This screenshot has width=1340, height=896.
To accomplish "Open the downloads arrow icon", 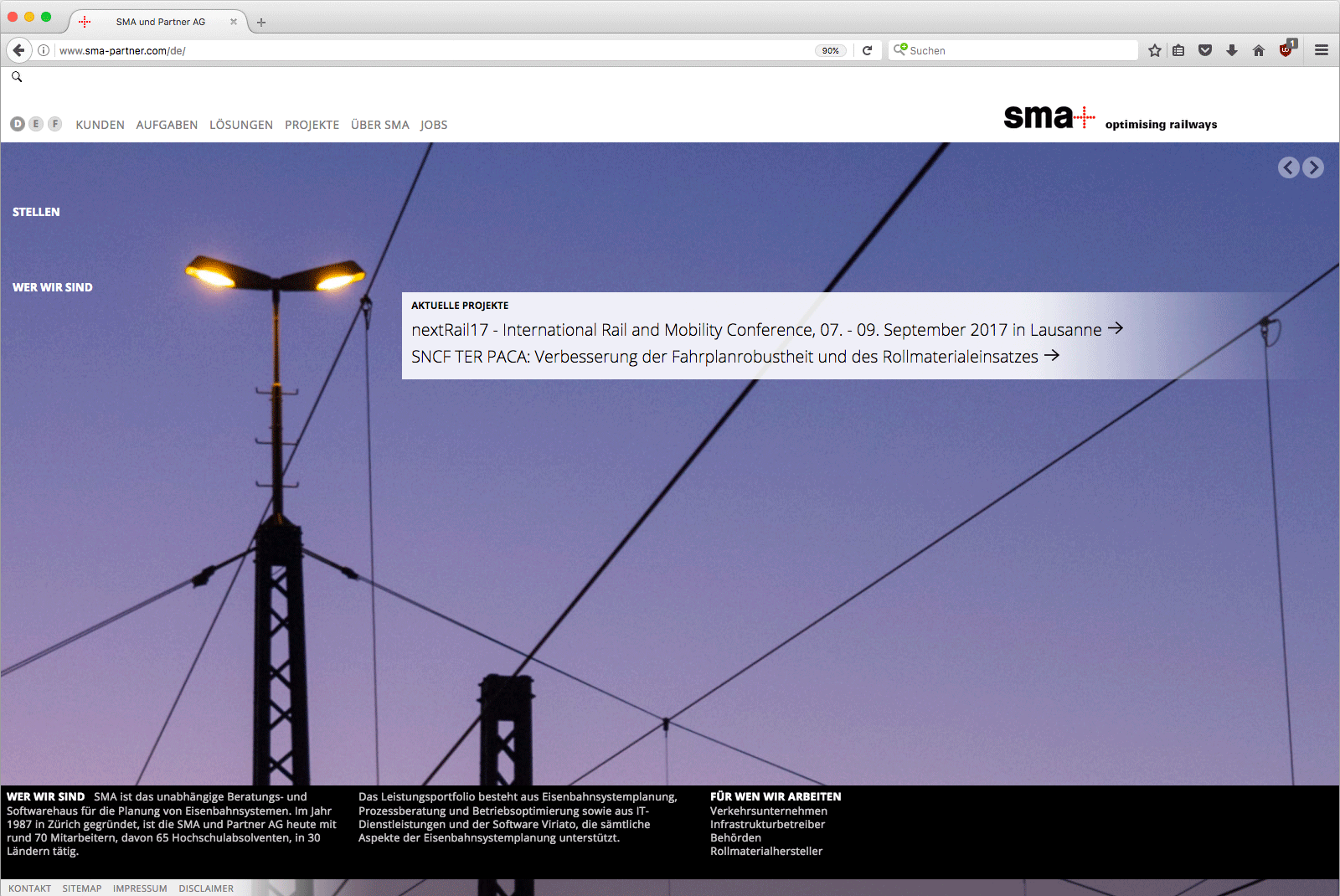I will point(1232,50).
